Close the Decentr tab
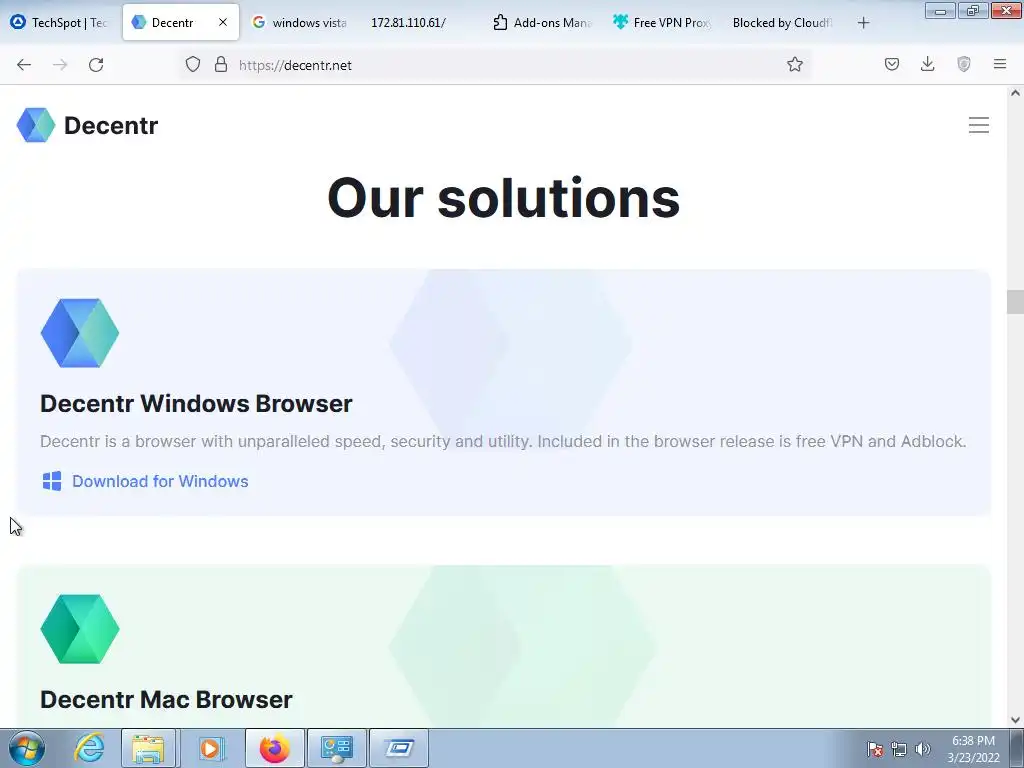This screenshot has height=768, width=1024. click(x=223, y=22)
